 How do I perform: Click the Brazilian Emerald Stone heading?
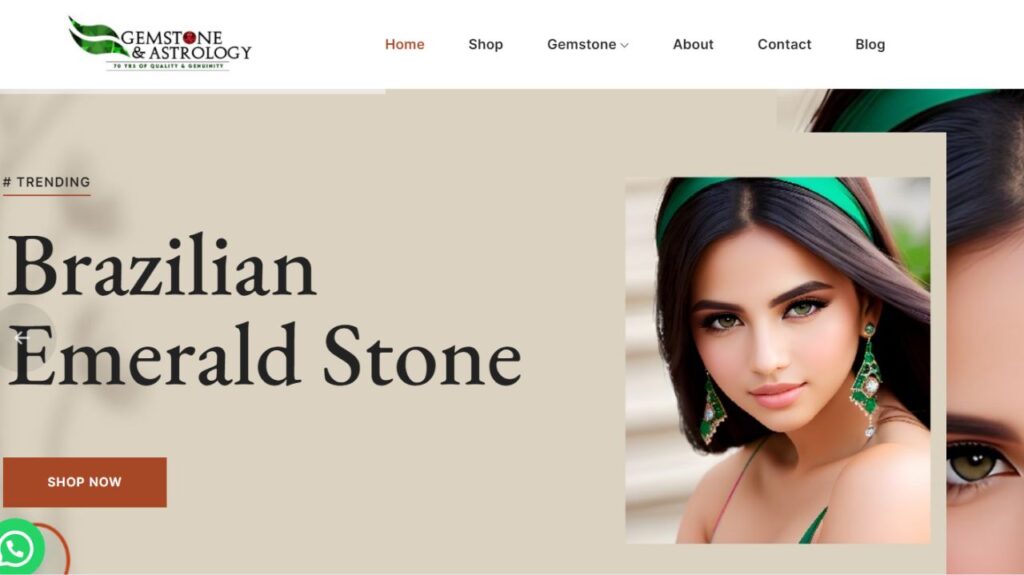coord(264,312)
